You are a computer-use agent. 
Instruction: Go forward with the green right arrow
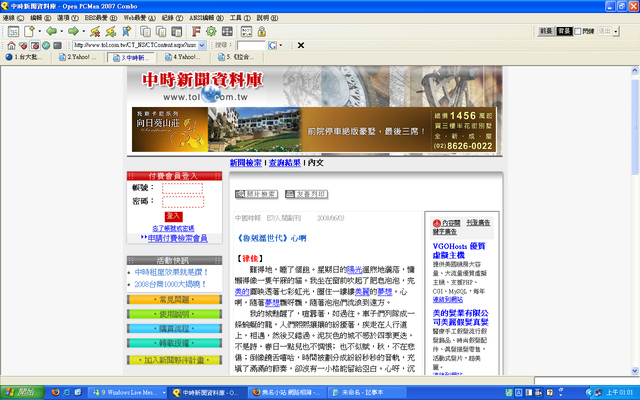coord(73,31)
